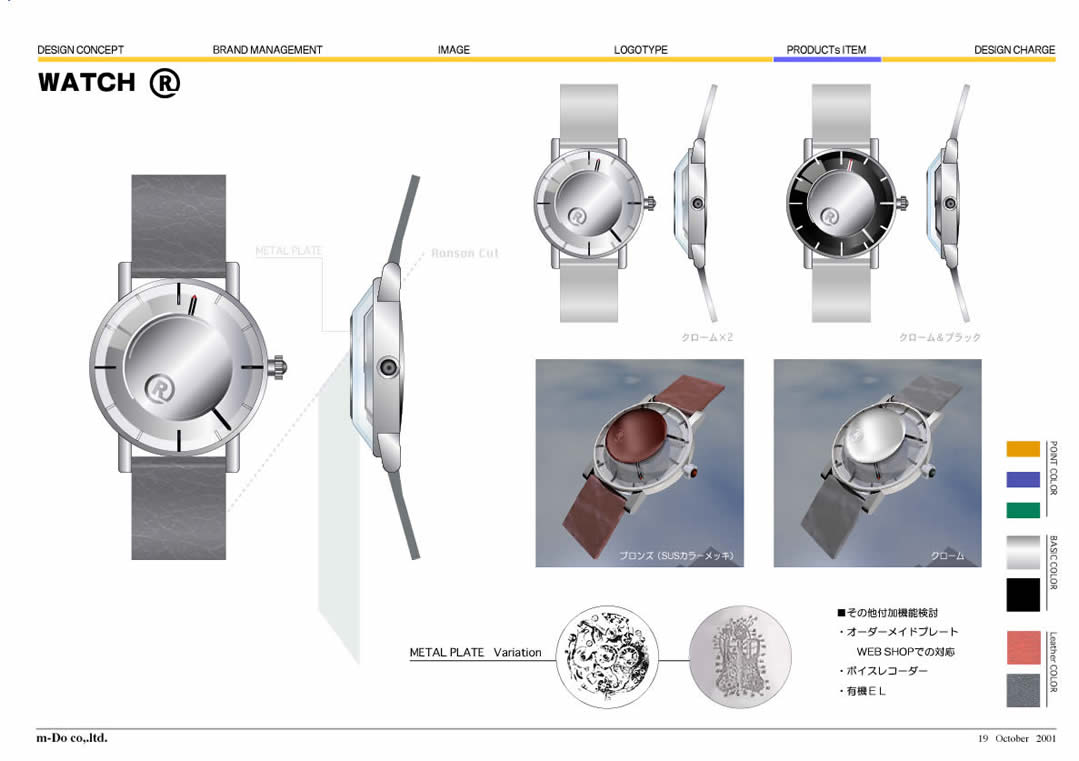This screenshot has width=1079, height=761.
Task: Click the registered trademark logo beside WATCH
Action: point(164,82)
